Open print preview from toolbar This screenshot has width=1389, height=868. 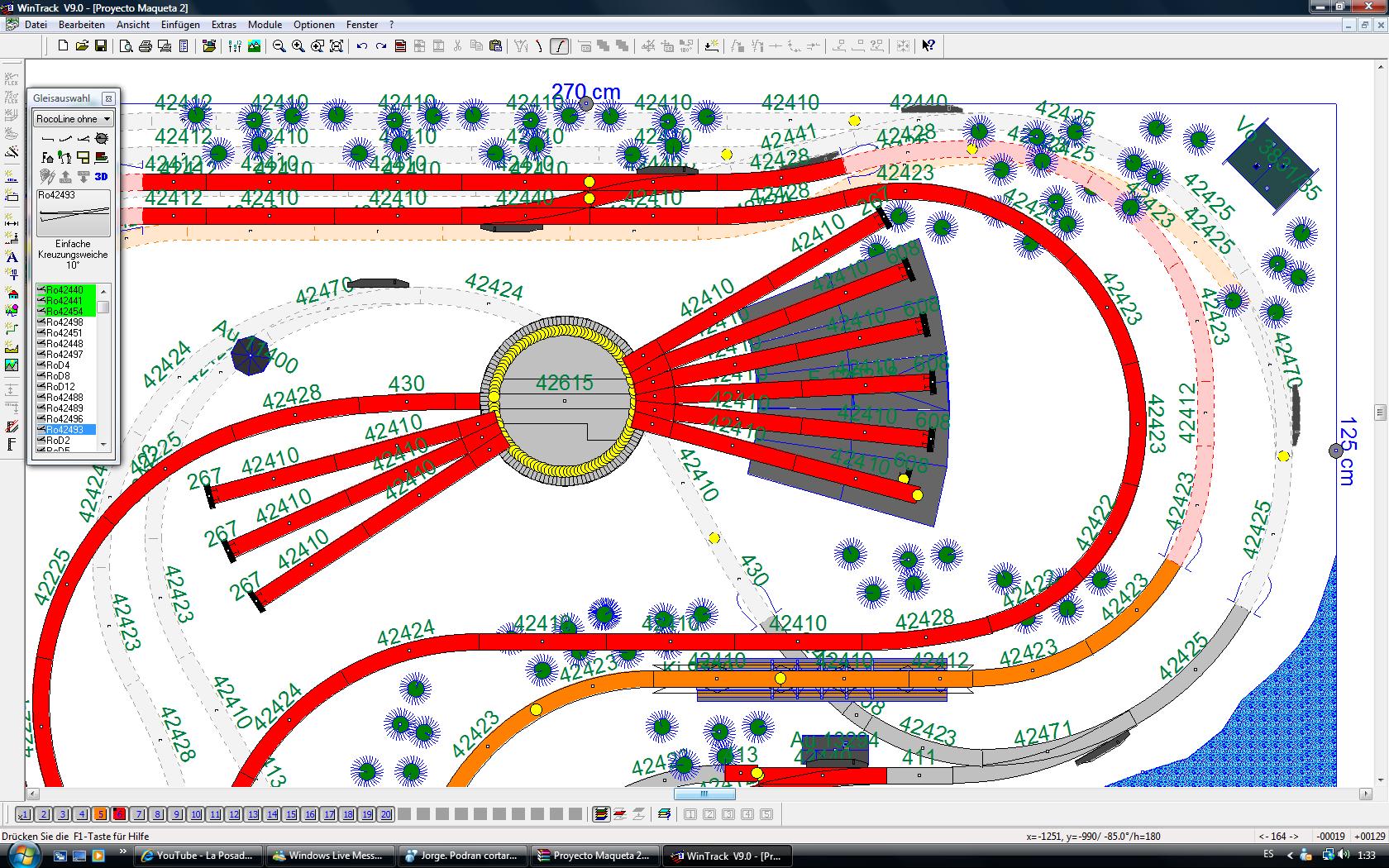126,46
